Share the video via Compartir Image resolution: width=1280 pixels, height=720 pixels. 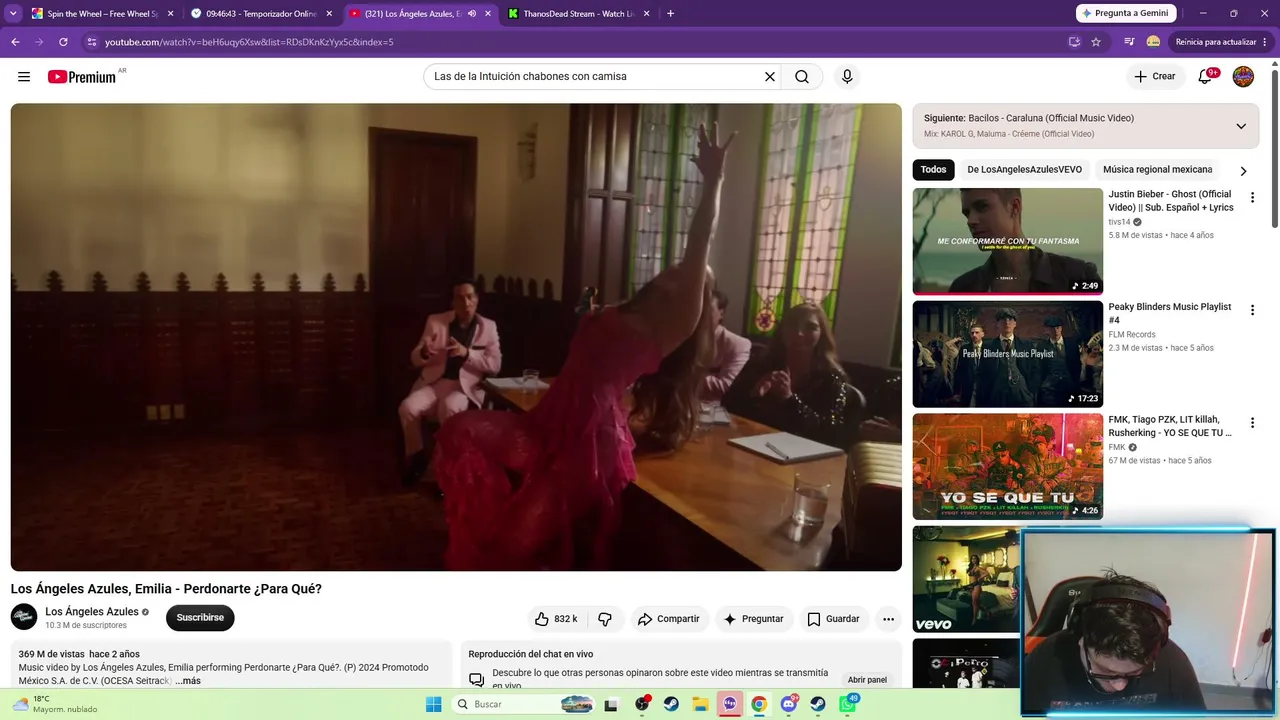coord(668,619)
